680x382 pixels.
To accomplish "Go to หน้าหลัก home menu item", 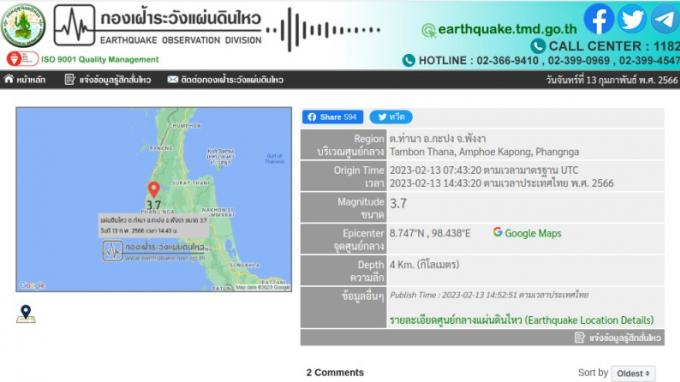I will coord(25,80).
